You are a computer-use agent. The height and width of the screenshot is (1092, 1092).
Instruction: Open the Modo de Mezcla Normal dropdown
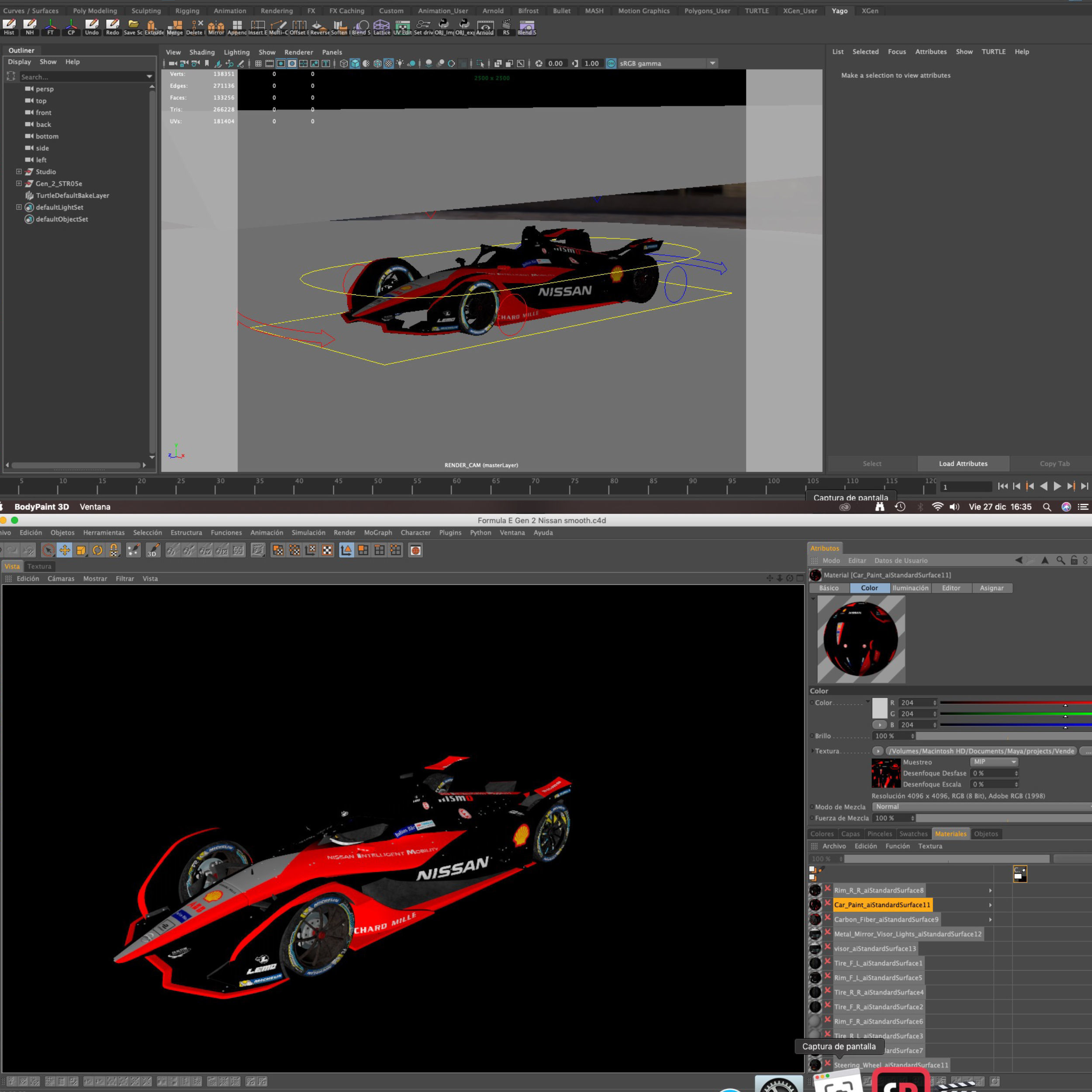pos(982,807)
